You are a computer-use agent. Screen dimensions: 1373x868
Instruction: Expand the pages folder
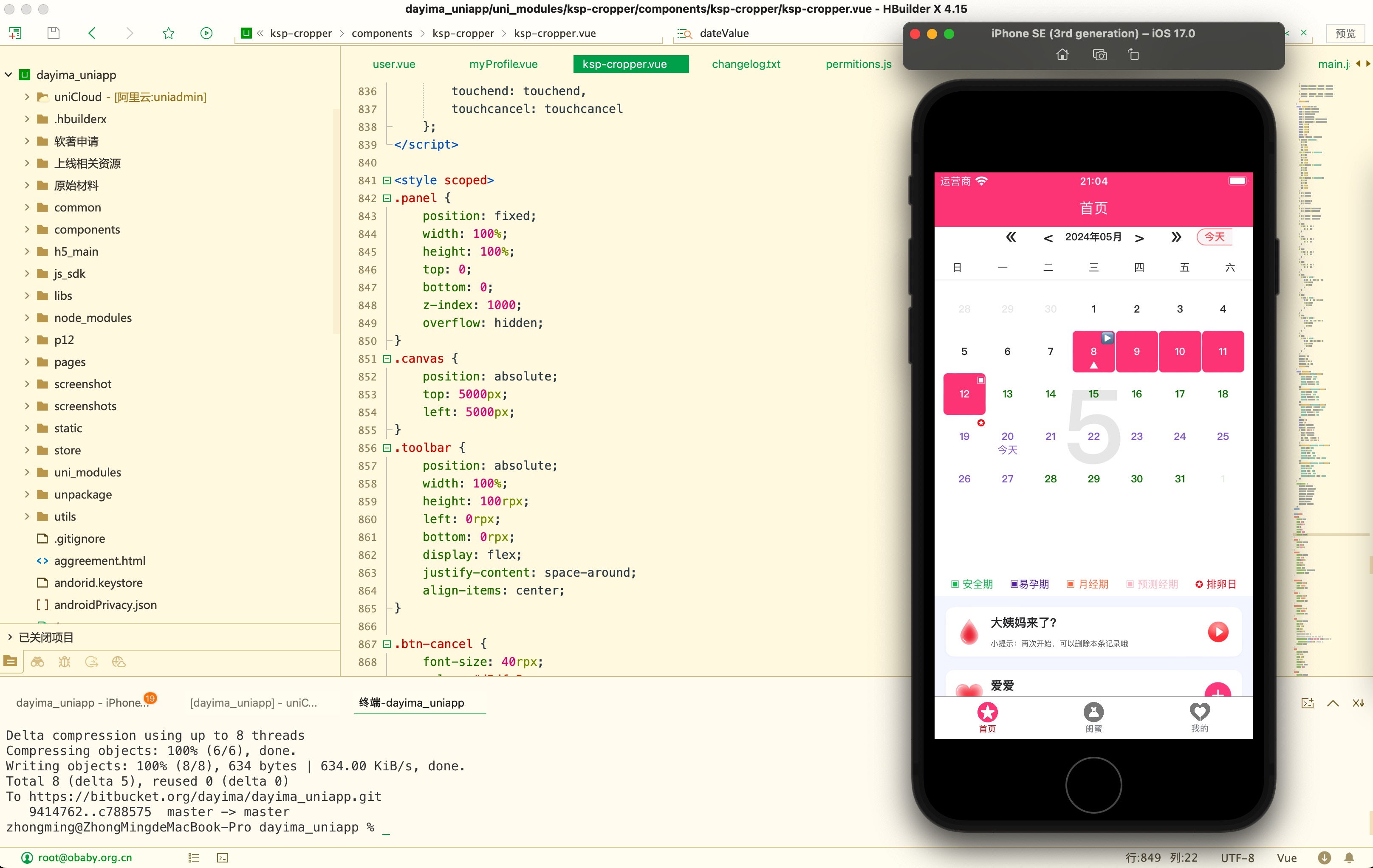[x=27, y=362]
